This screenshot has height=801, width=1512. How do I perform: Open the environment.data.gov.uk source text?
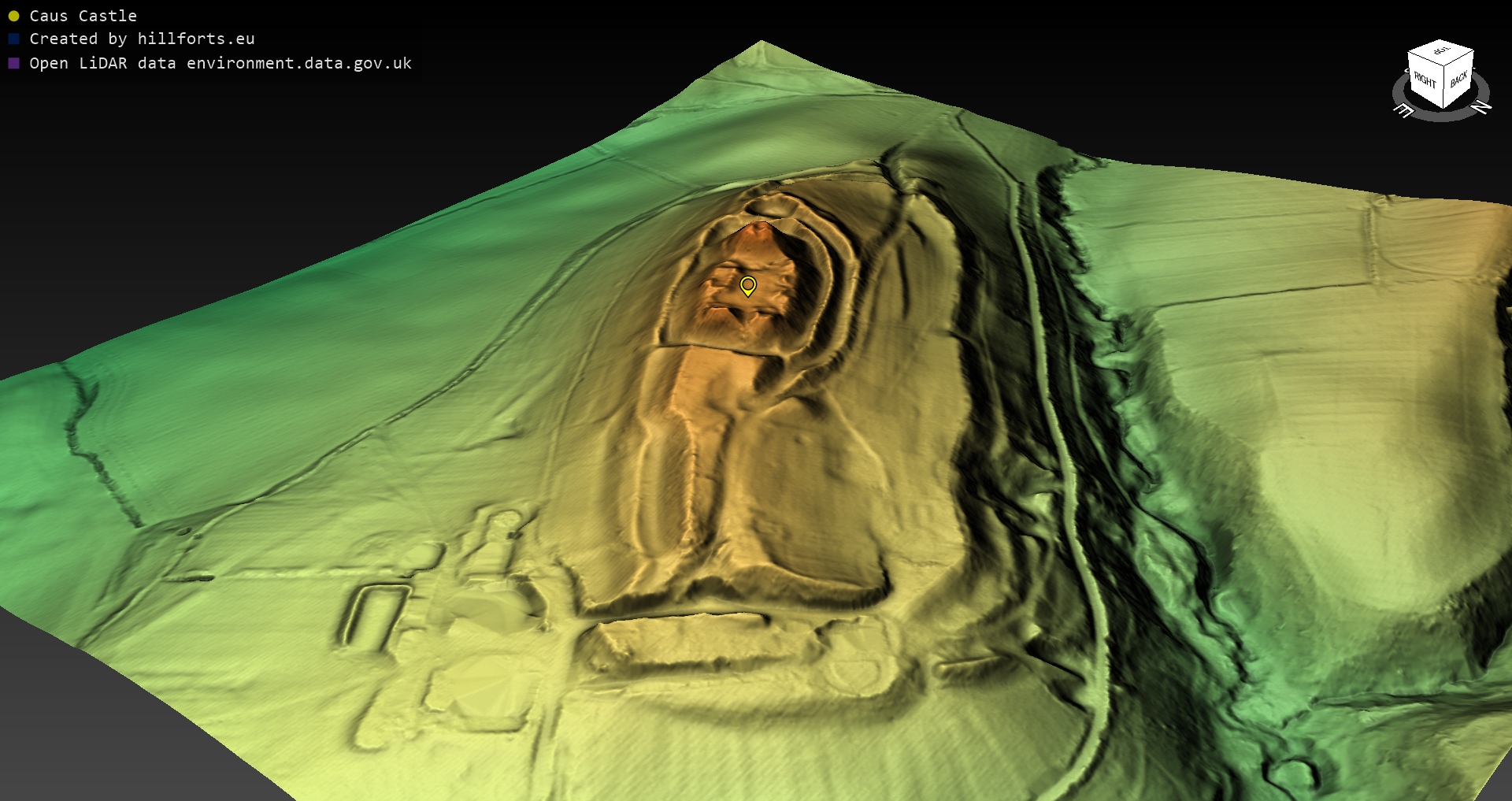click(x=299, y=63)
